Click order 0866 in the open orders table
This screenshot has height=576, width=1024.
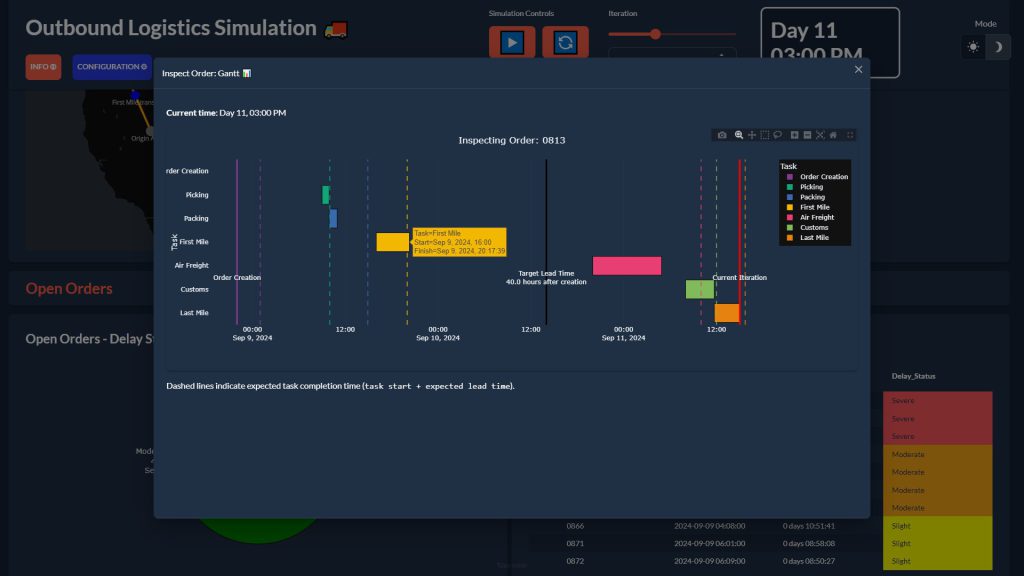575,526
